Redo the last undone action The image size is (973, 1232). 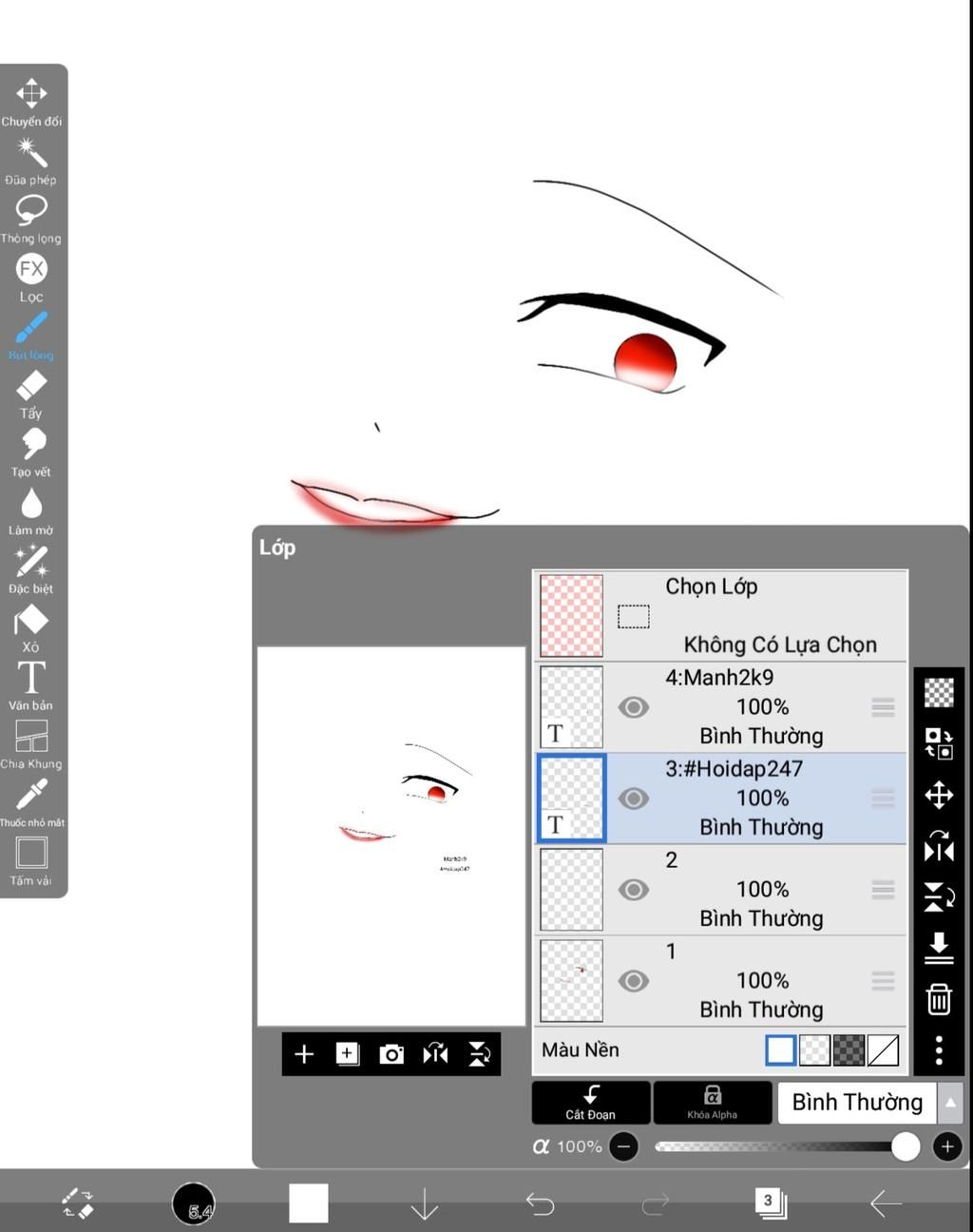tap(656, 1203)
